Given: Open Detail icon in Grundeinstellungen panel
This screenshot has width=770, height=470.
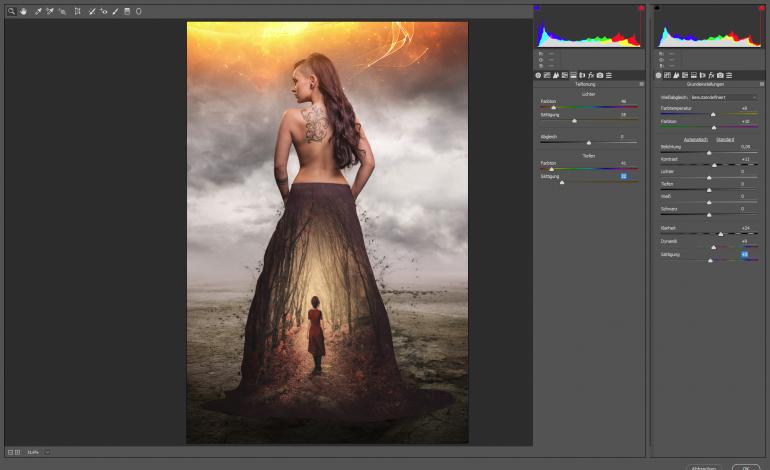Looking at the screenshot, I should tap(676, 75).
